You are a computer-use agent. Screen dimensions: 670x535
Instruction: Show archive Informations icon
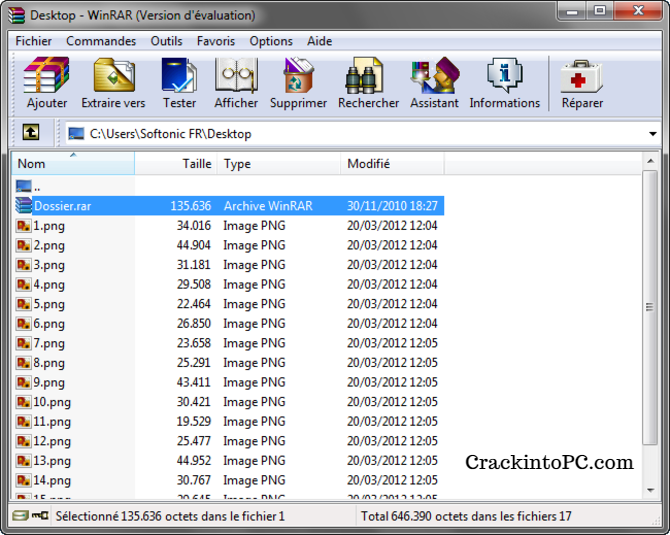[505, 75]
